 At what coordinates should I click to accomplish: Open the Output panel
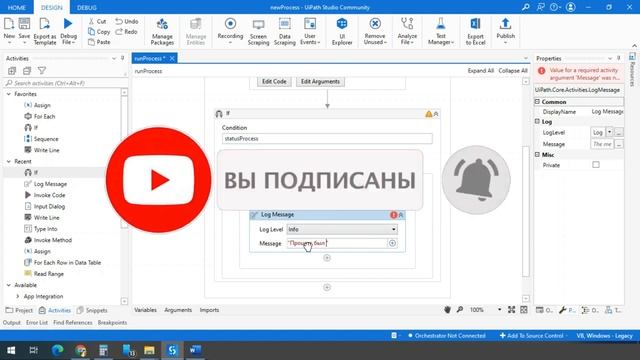[11, 322]
